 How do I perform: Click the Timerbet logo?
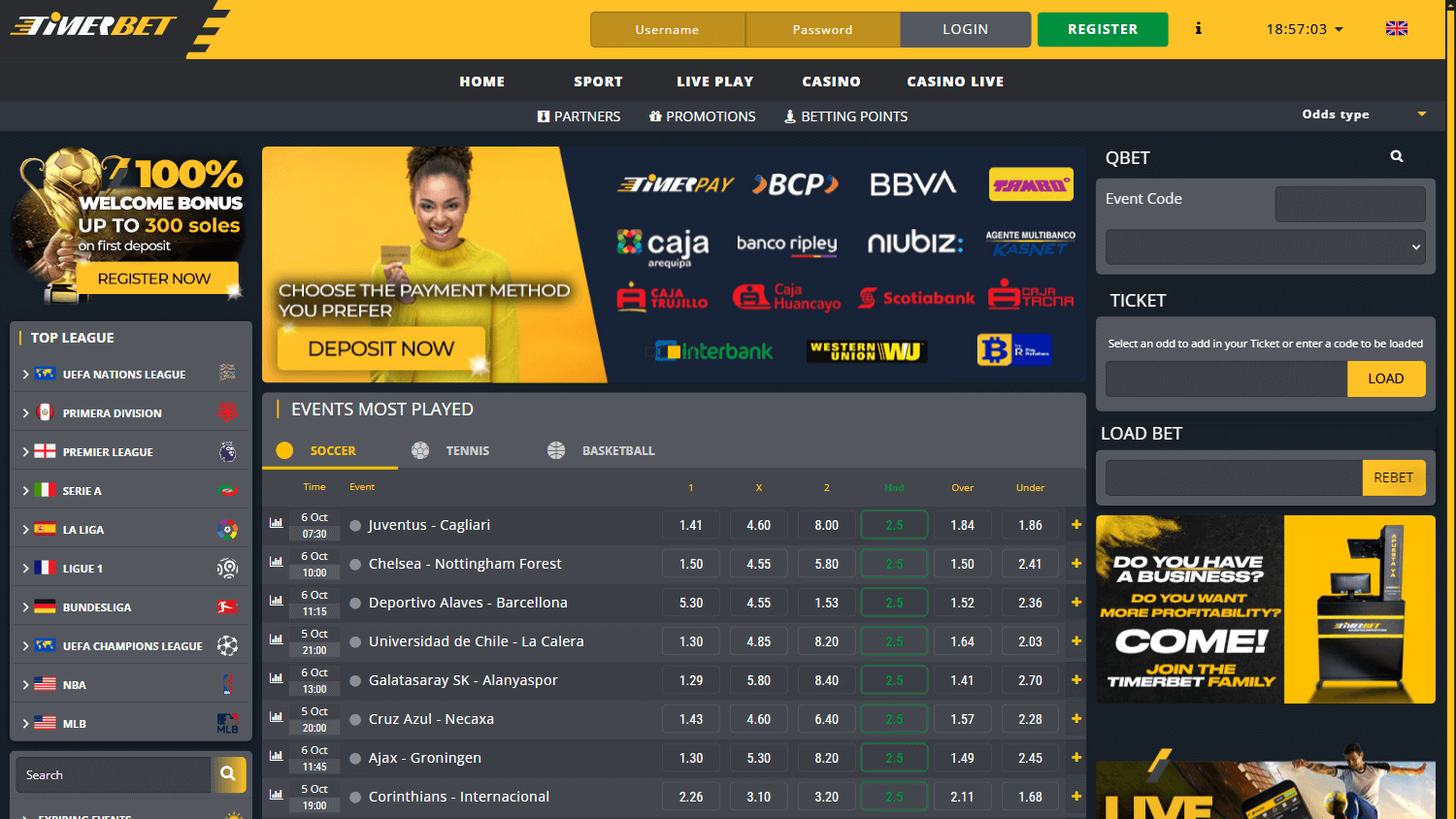coord(94,25)
